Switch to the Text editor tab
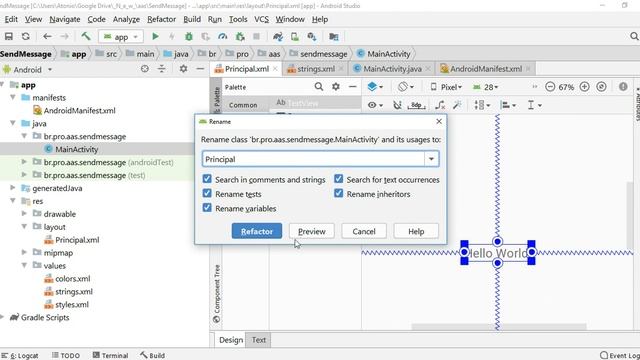 [x=258, y=340]
